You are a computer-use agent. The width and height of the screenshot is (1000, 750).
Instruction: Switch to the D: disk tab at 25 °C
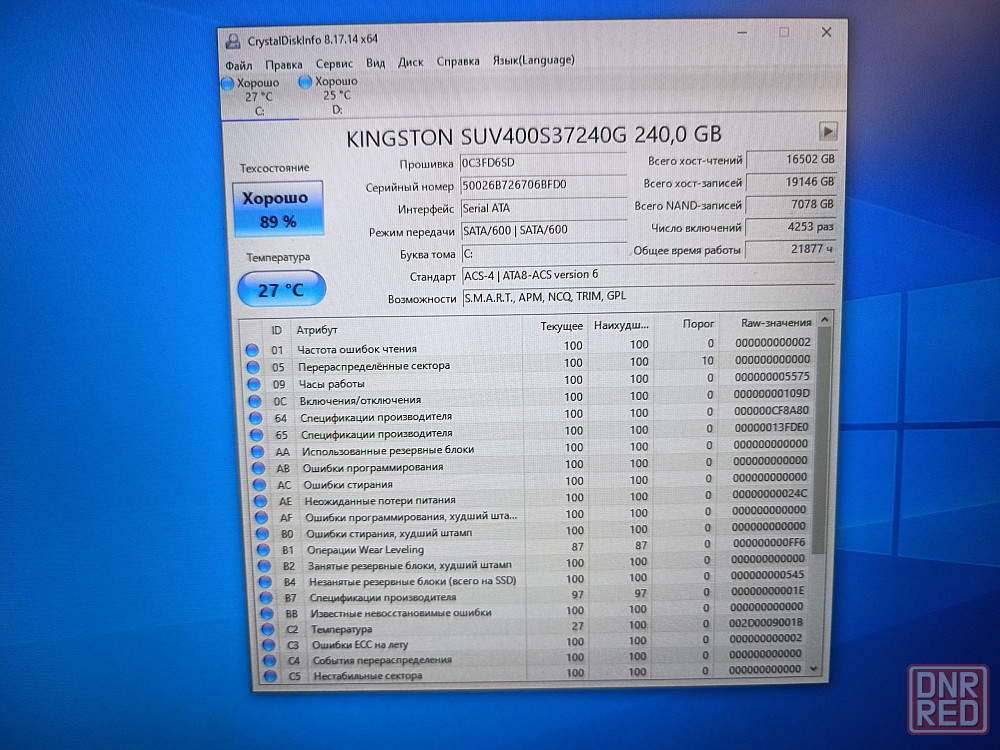click(334, 95)
